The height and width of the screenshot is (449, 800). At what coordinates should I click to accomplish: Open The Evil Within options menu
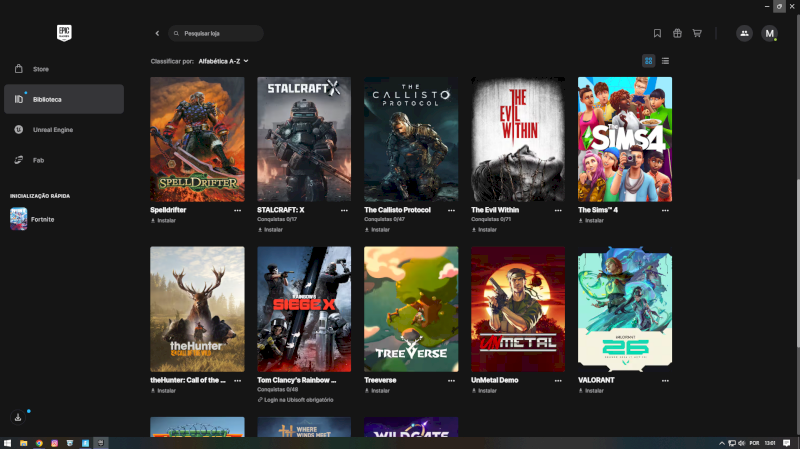pyautogui.click(x=558, y=210)
